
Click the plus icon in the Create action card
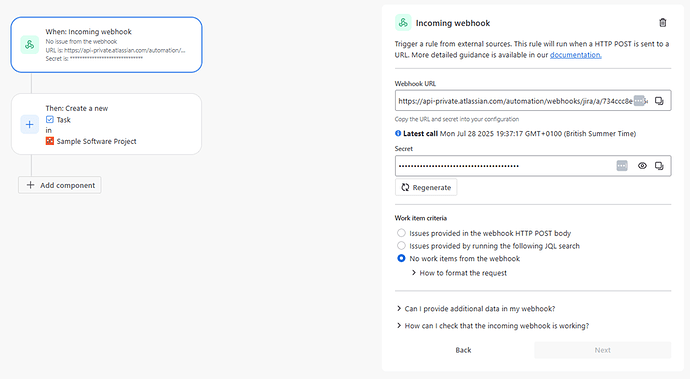29,124
